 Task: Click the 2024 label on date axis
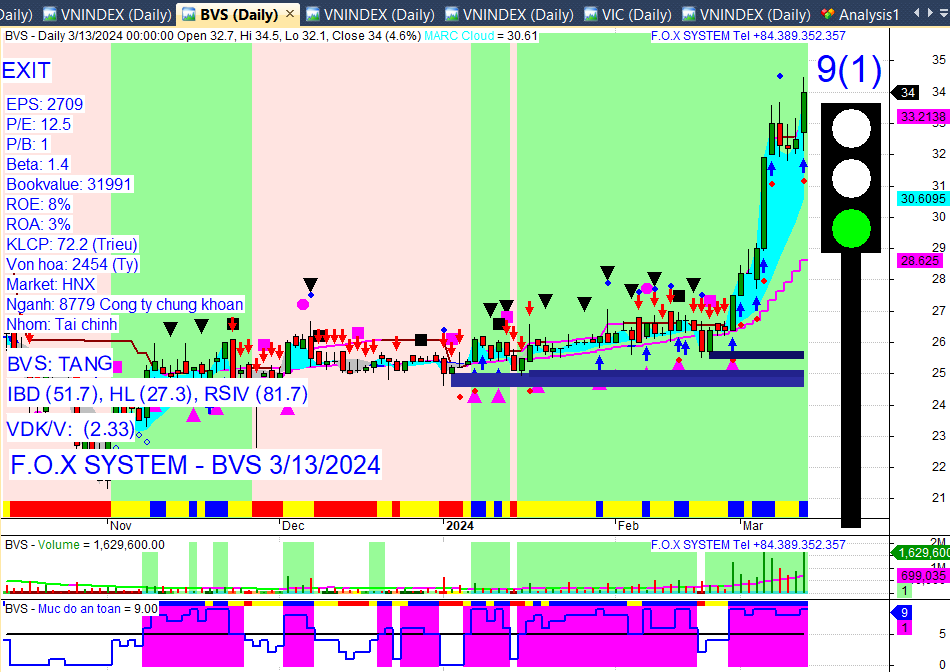(460, 525)
